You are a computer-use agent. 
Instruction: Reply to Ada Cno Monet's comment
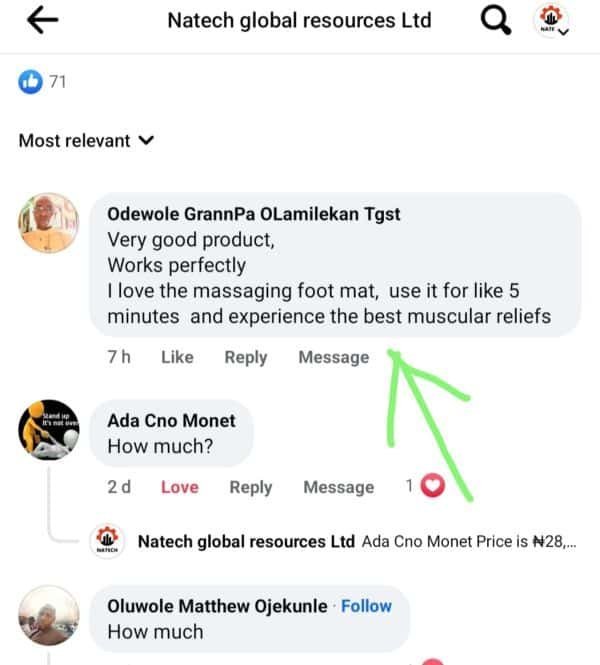[250, 487]
